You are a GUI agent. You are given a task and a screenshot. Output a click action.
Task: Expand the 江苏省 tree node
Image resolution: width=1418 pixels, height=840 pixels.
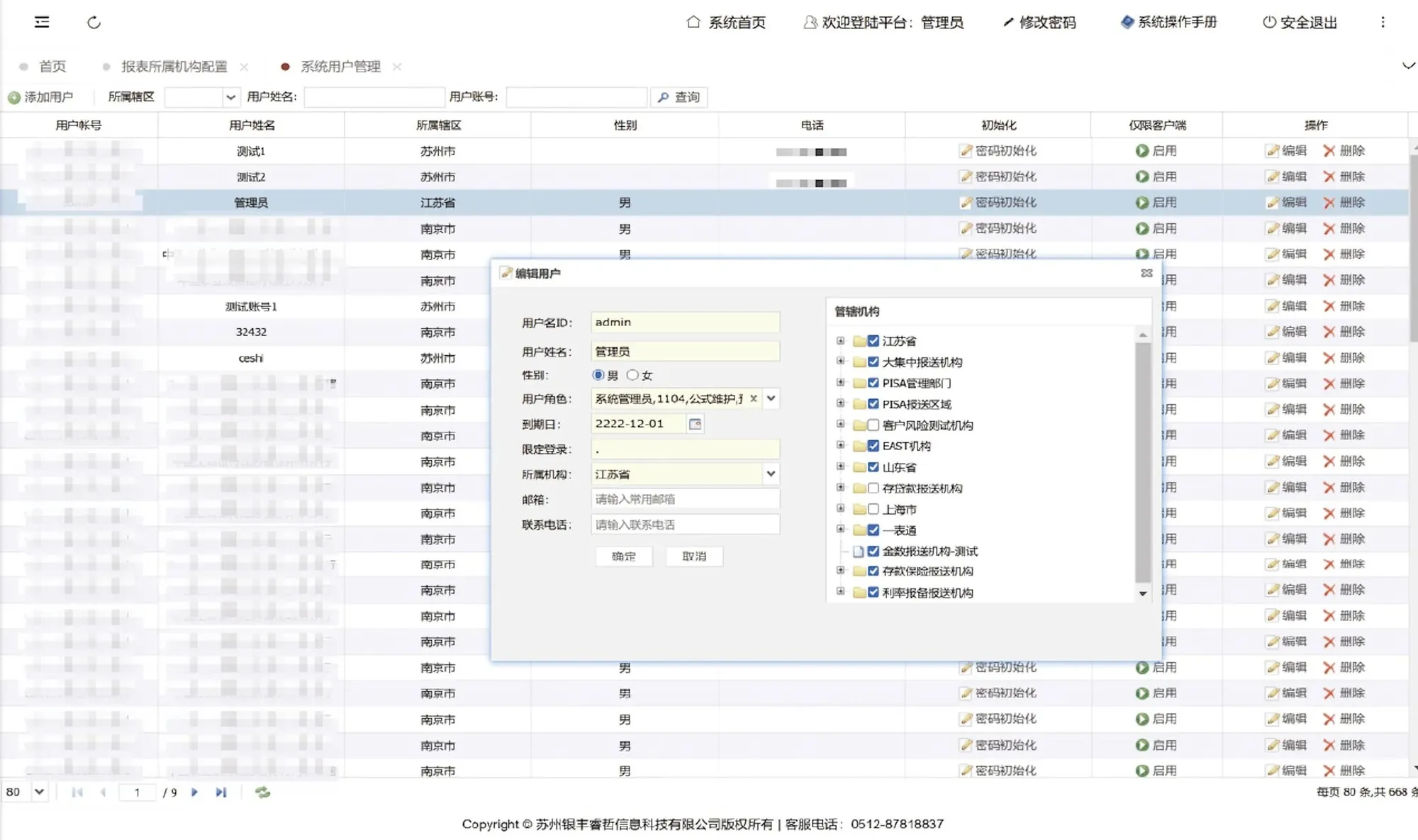pos(841,341)
